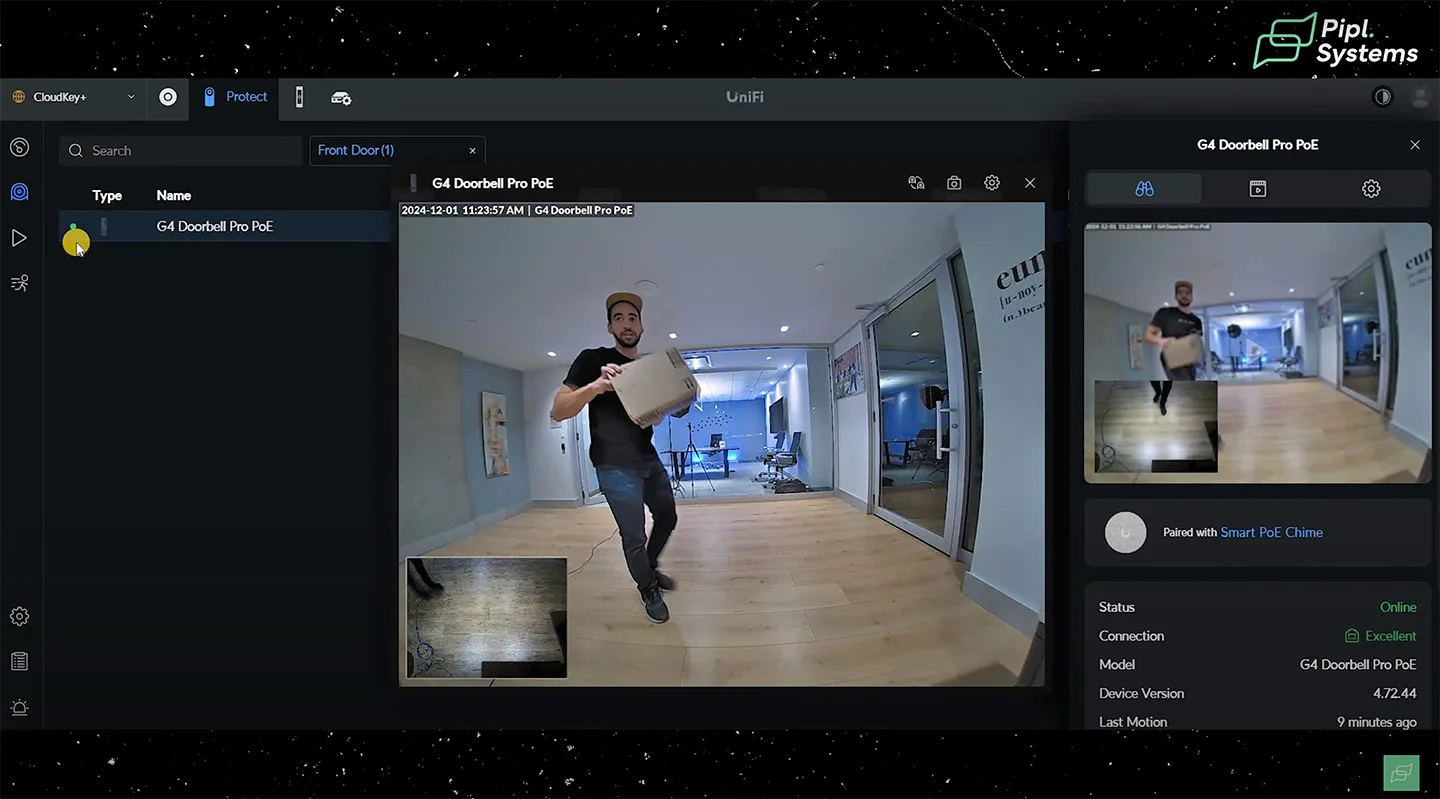This screenshot has height=799, width=1440.
Task: Open the Smart PoE Chime link
Action: [x=1271, y=532]
